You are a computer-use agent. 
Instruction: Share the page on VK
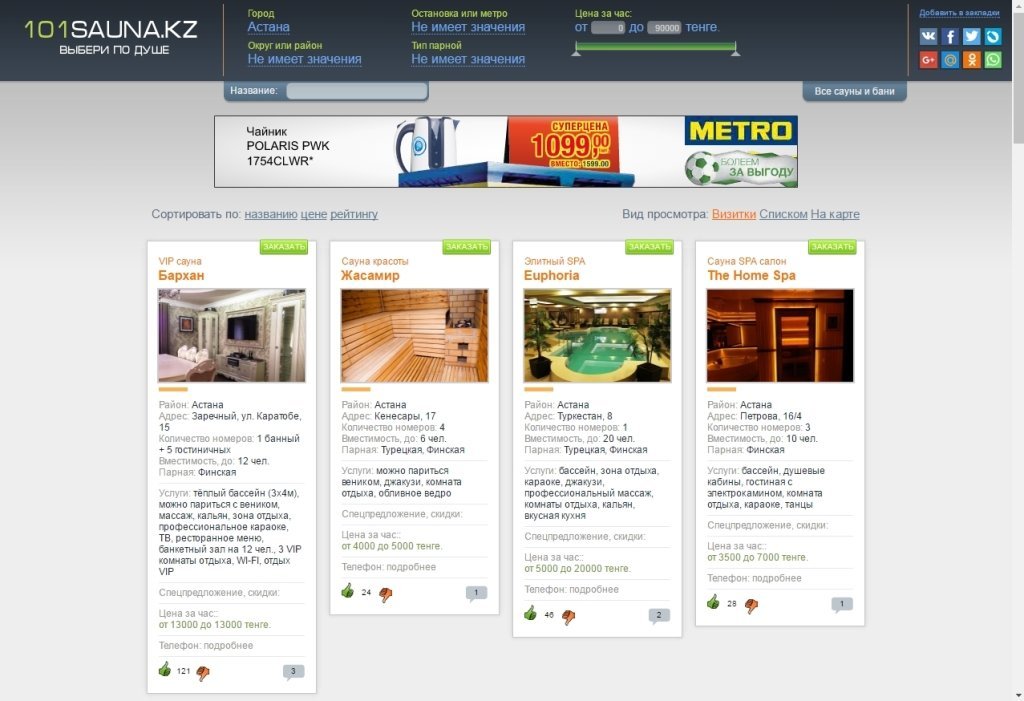(928, 36)
